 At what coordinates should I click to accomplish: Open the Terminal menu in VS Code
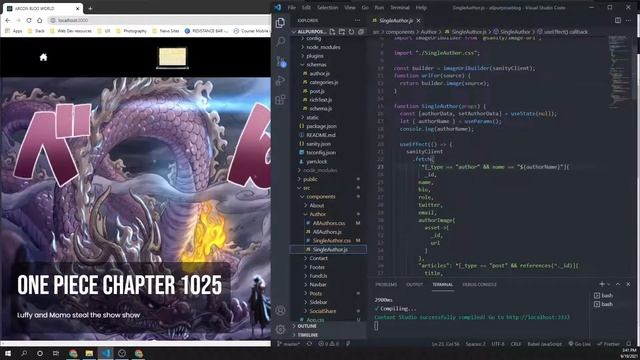click(x=400, y=7)
